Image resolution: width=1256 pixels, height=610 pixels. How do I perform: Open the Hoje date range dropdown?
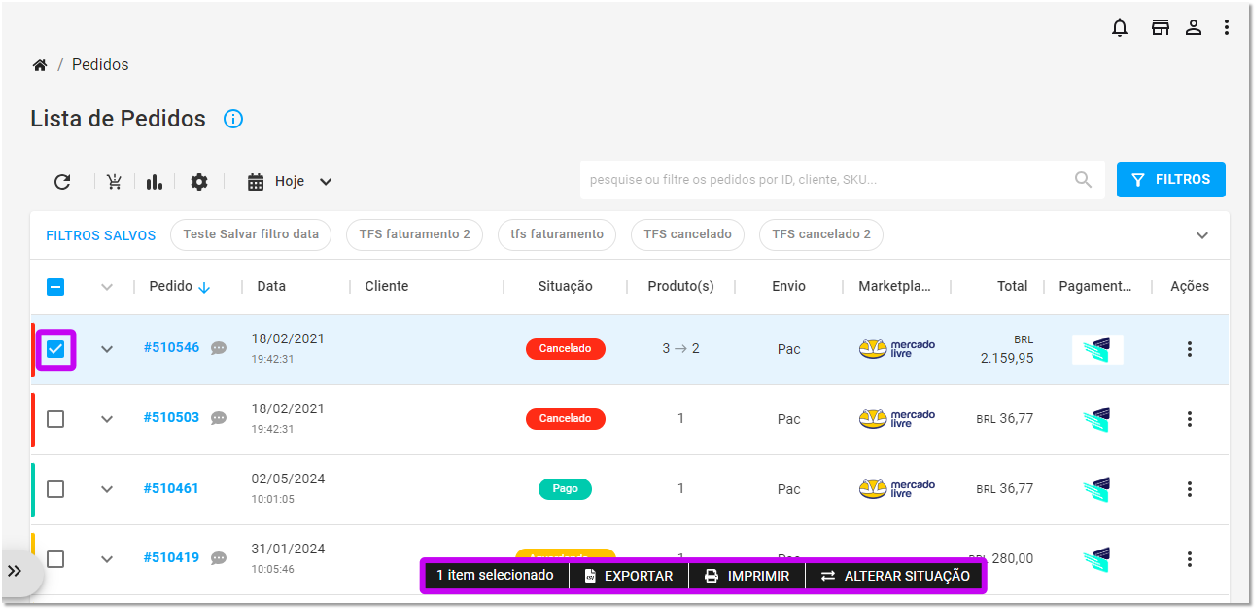click(x=289, y=181)
